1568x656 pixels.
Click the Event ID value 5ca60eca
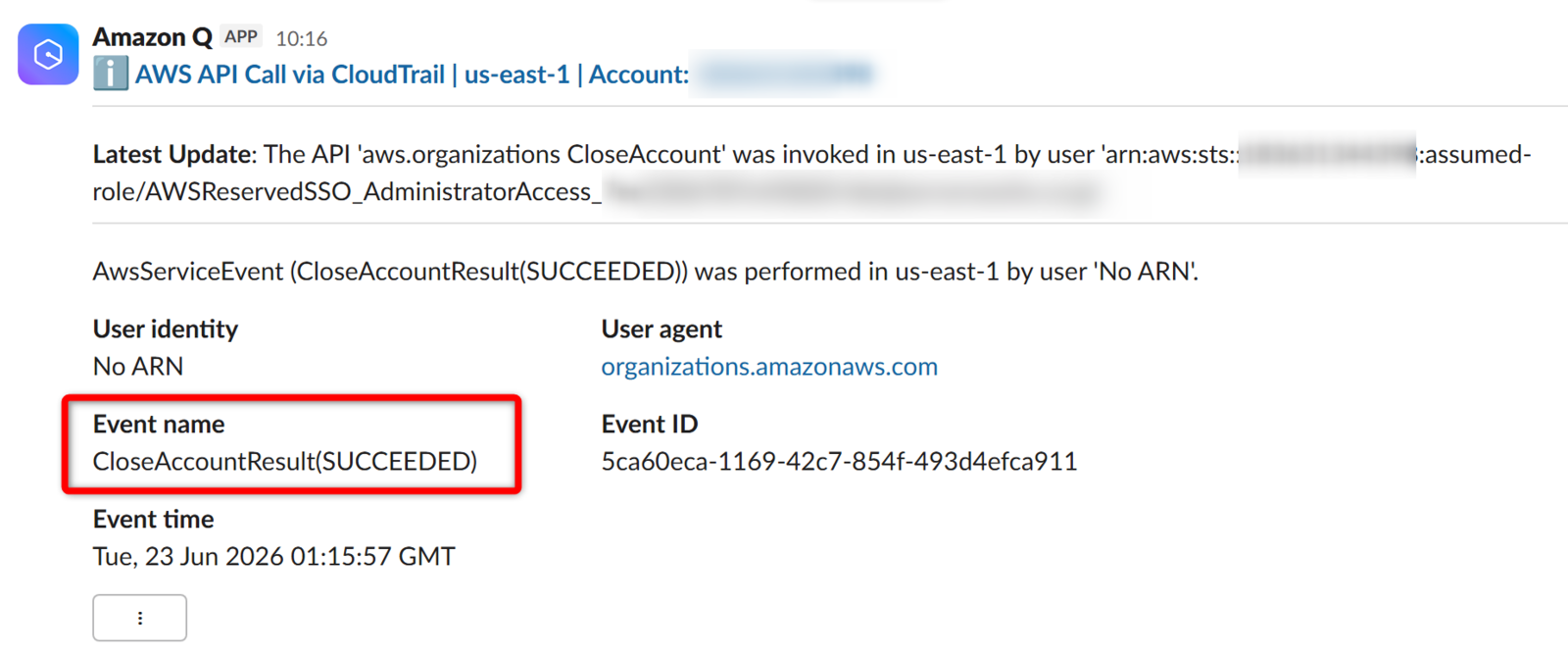839,461
